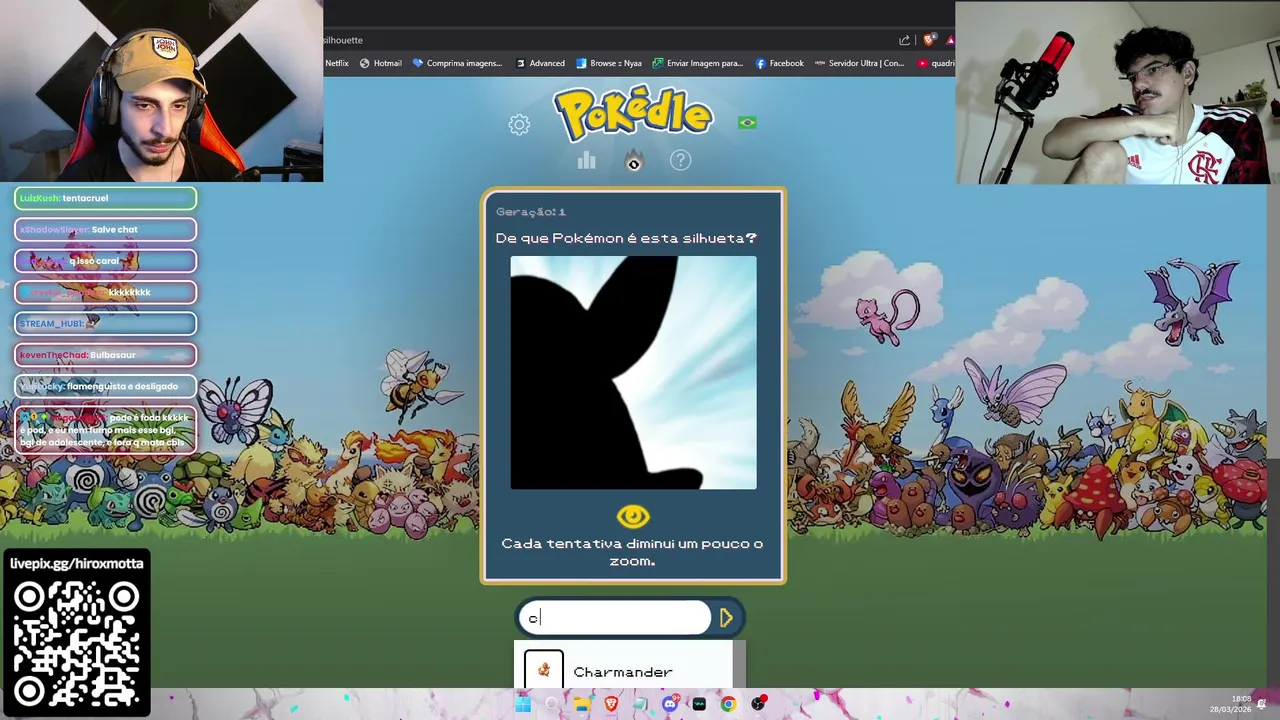The image size is (1280, 720).
Task: Open Comprima imagens bookmark
Action: [457, 63]
